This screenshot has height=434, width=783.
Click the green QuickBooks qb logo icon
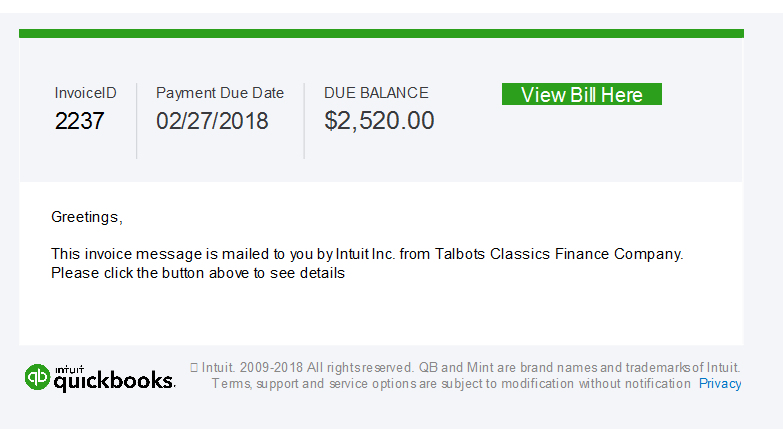click(37, 377)
